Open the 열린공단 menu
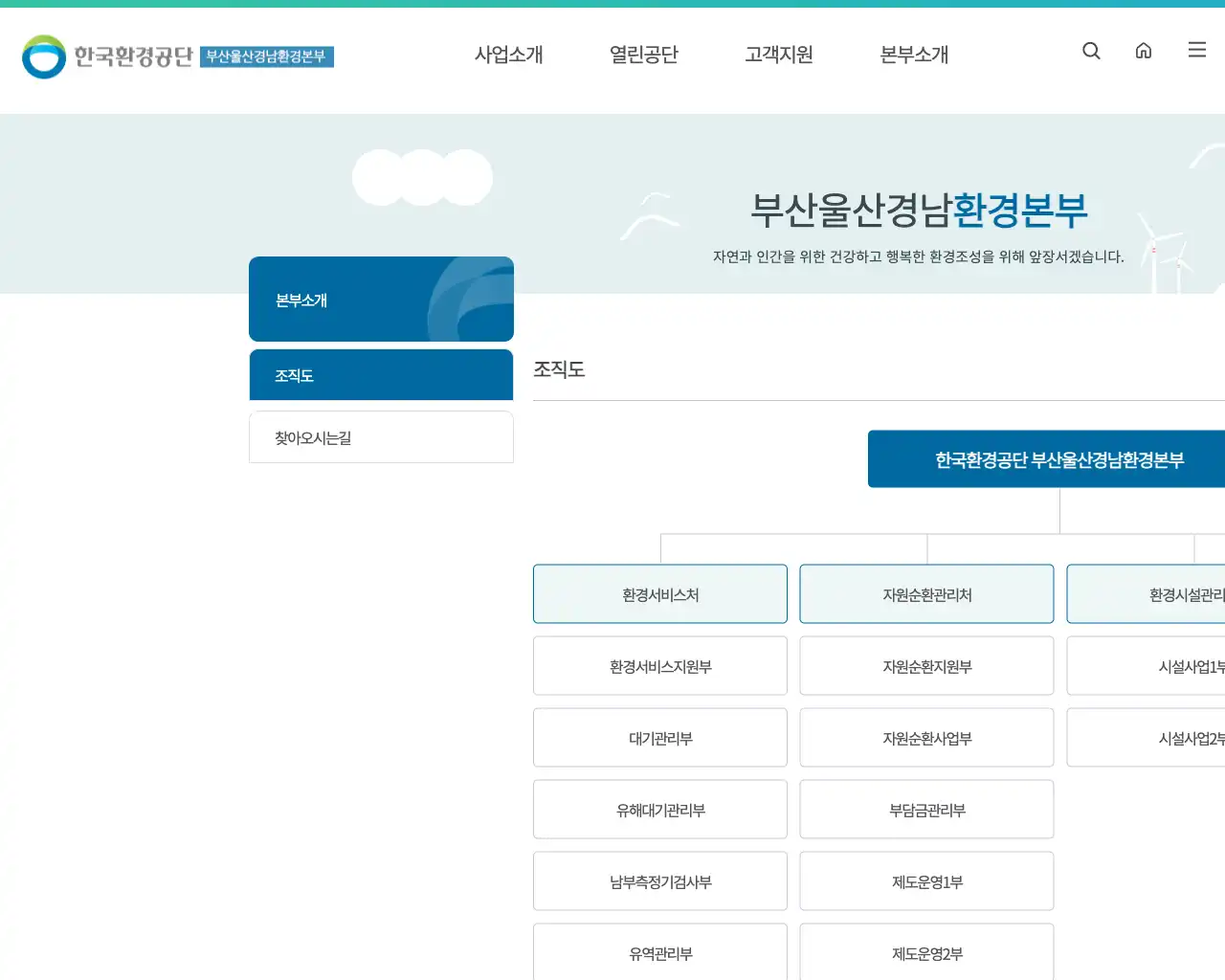The height and width of the screenshot is (980, 1225). click(644, 55)
